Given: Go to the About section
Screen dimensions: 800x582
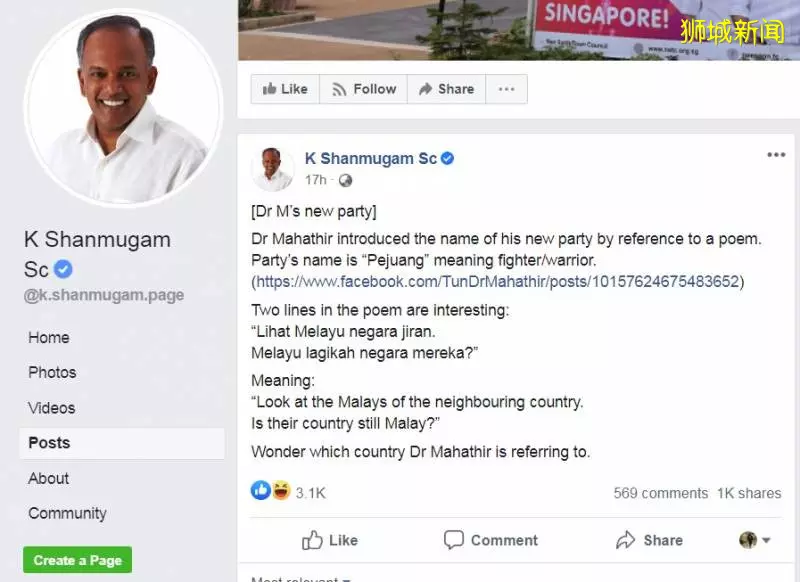Looking at the screenshot, I should pyautogui.click(x=48, y=478).
